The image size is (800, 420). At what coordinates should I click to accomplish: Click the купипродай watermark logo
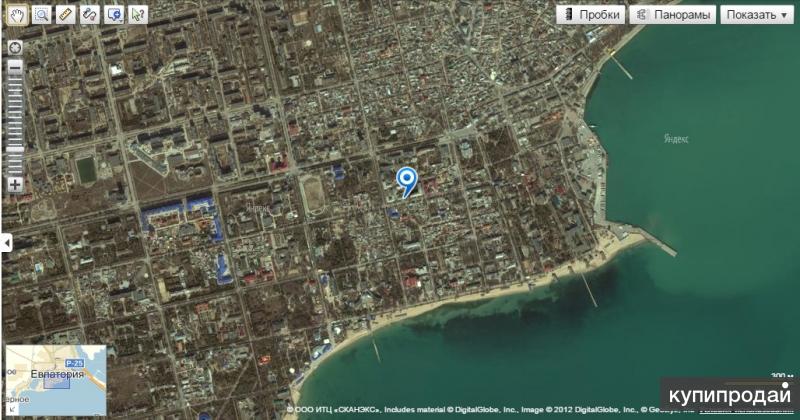[x=728, y=396]
